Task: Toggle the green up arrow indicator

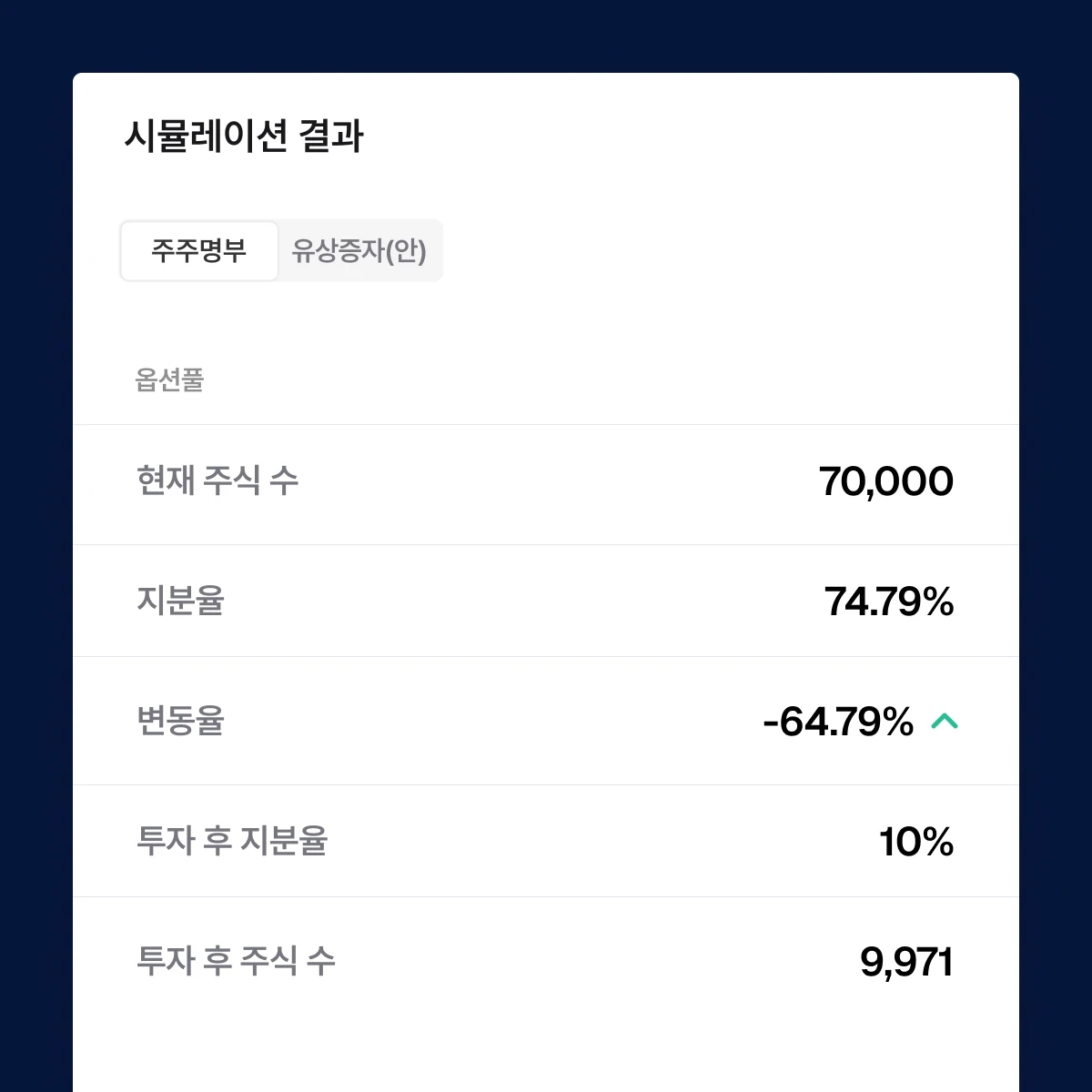Action: coord(946,723)
